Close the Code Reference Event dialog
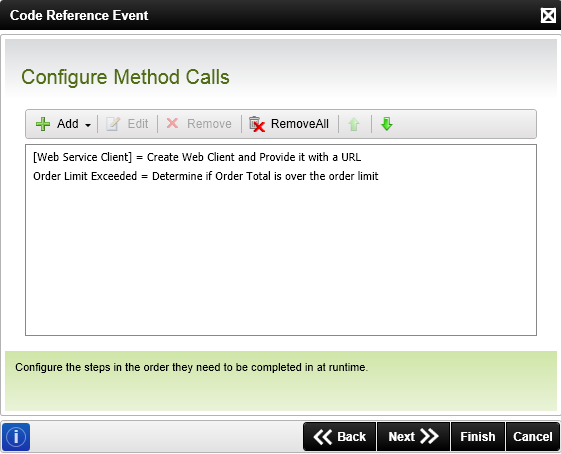This screenshot has width=561, height=454. [548, 15]
